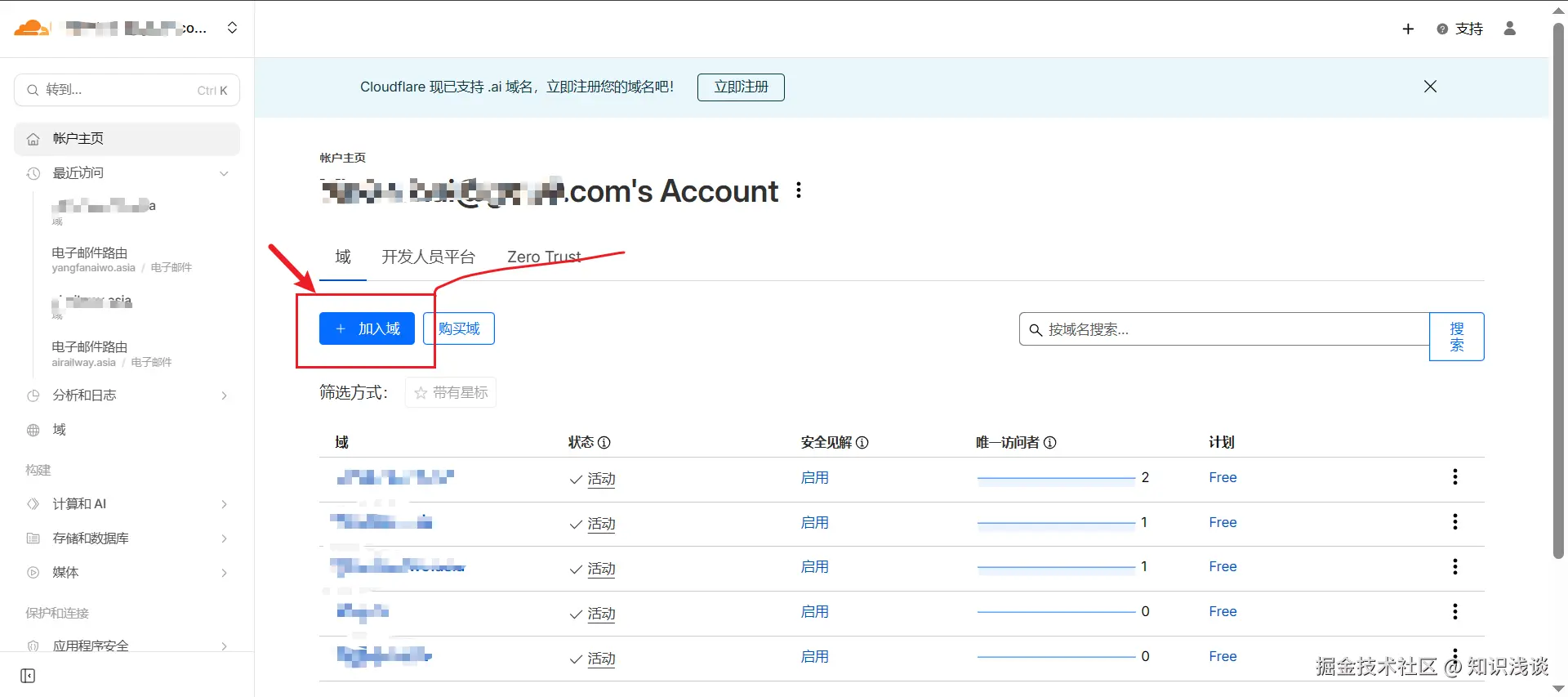Collapse the sidebar panel icon
The height and width of the screenshot is (697, 1568).
click(28, 676)
